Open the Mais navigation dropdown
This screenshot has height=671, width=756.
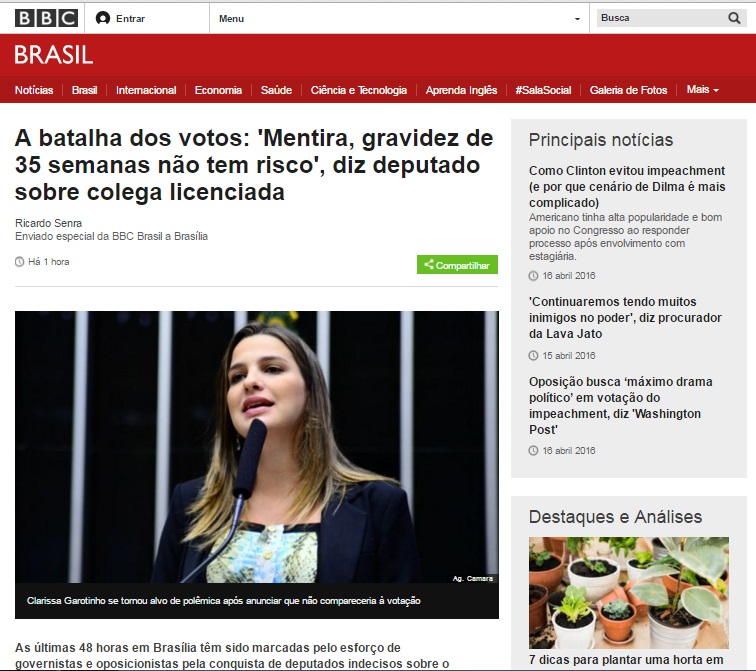pyautogui.click(x=702, y=90)
